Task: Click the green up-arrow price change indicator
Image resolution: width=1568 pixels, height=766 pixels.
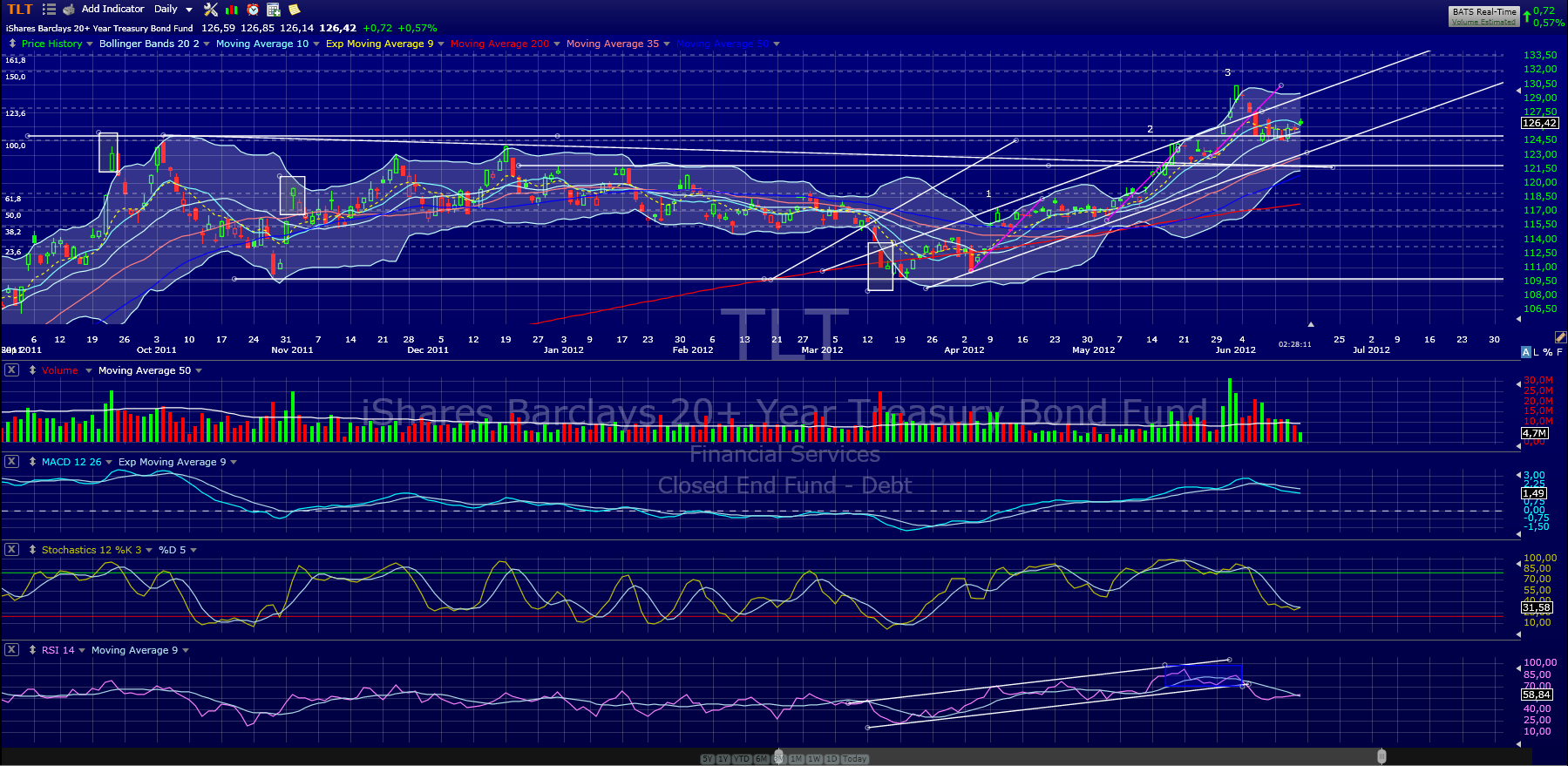Action: tap(1527, 16)
